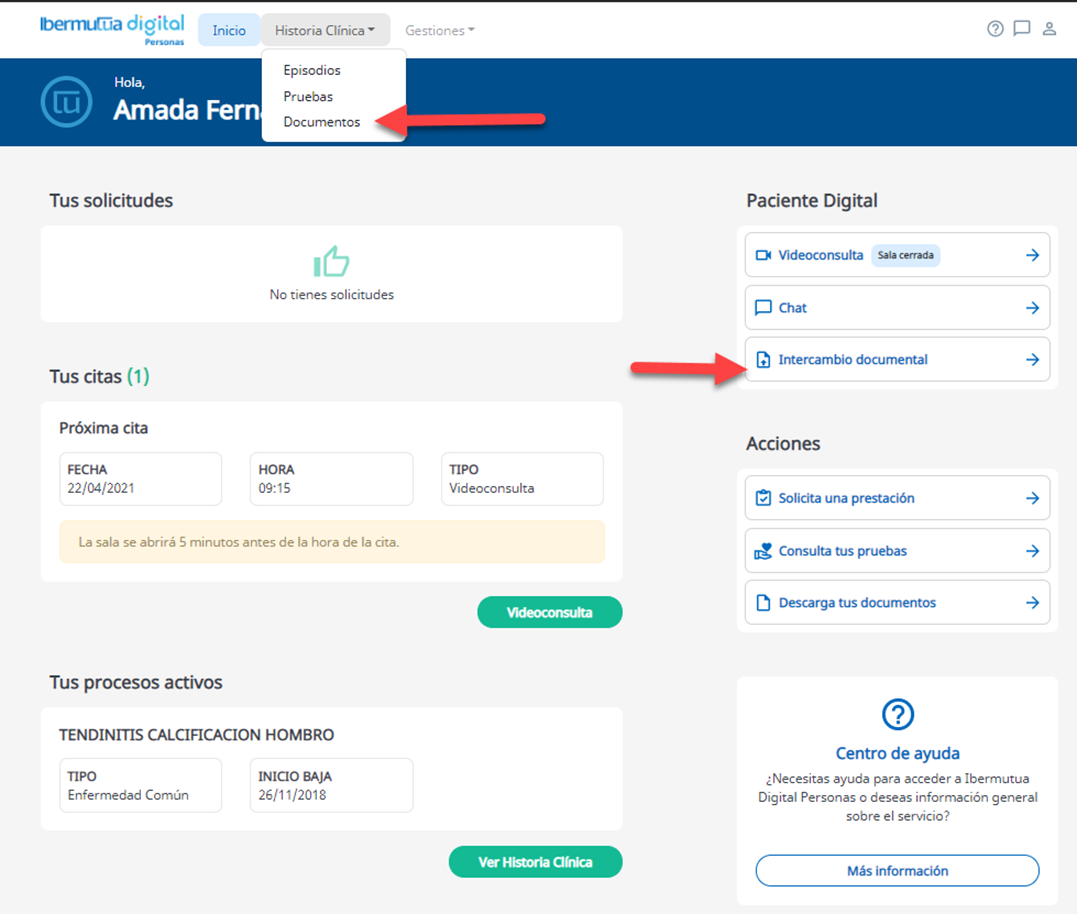Click the No tienes solicitudes message
1077x914 pixels.
click(x=332, y=295)
